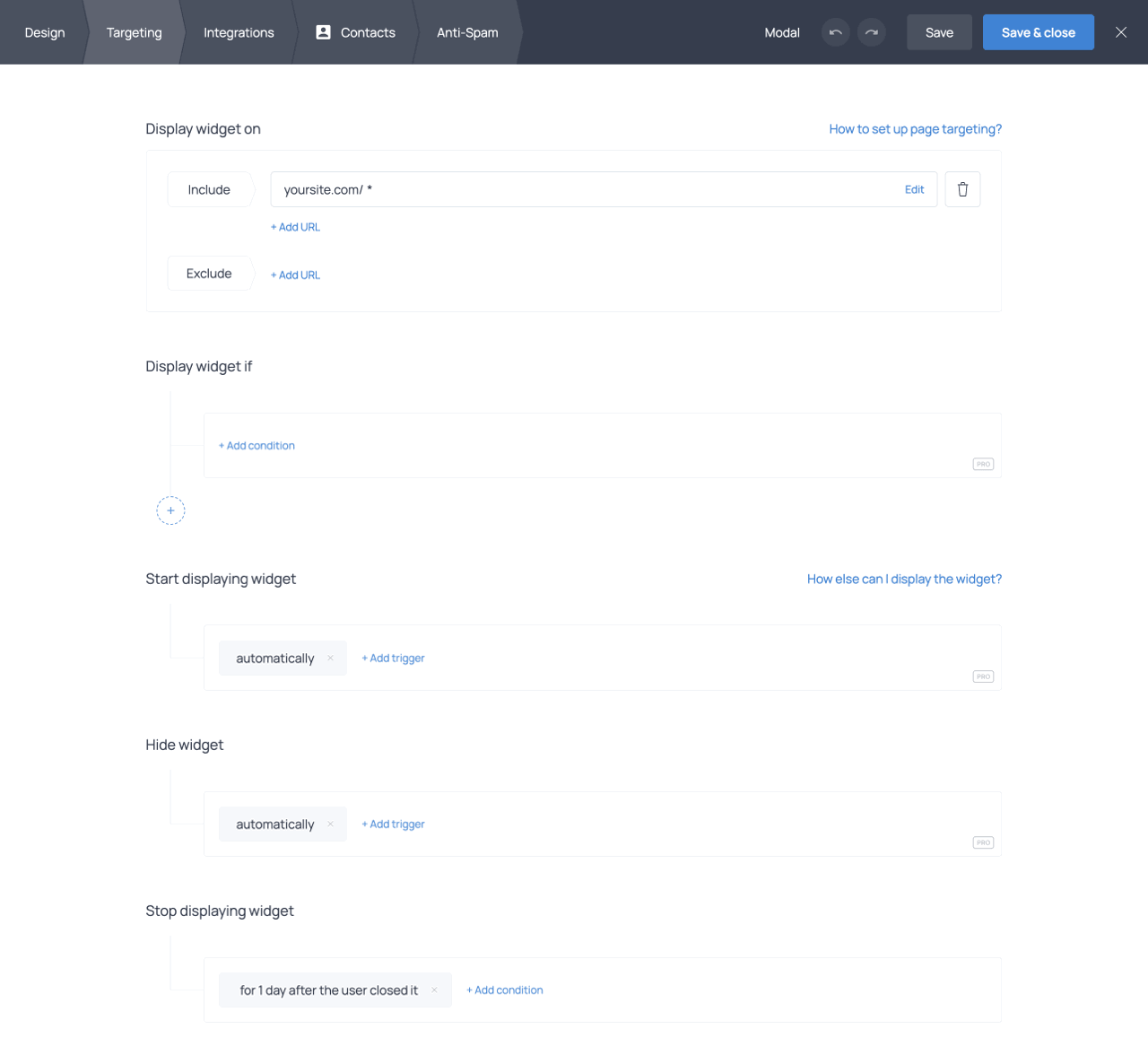Add condition under Display widget if
1148x1064 pixels.
pyautogui.click(x=257, y=446)
